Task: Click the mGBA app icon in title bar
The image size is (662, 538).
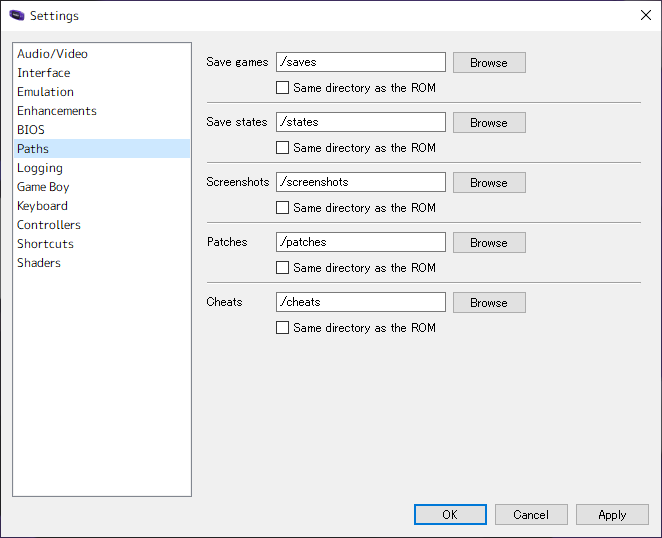Action: (x=17, y=16)
